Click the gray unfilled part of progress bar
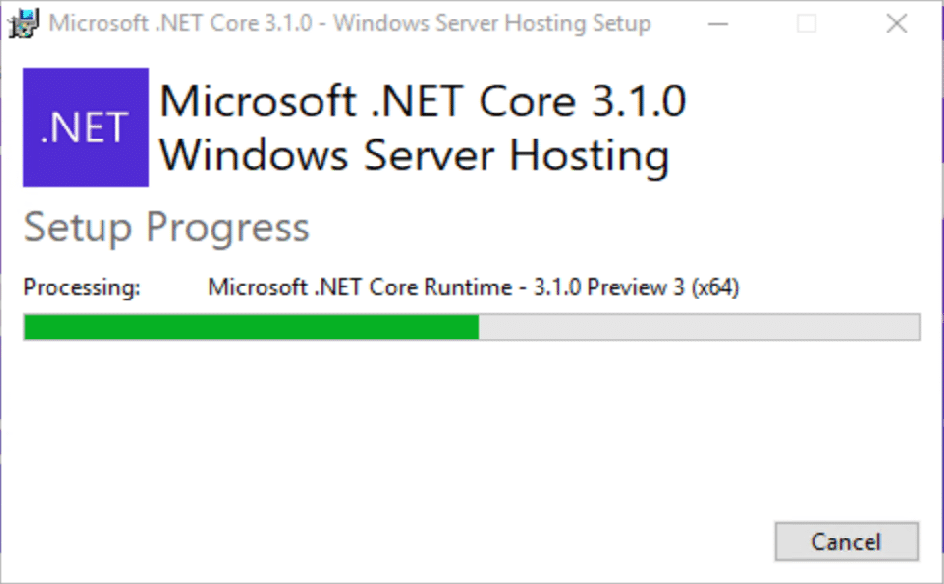The height and width of the screenshot is (584, 944). coord(700,327)
